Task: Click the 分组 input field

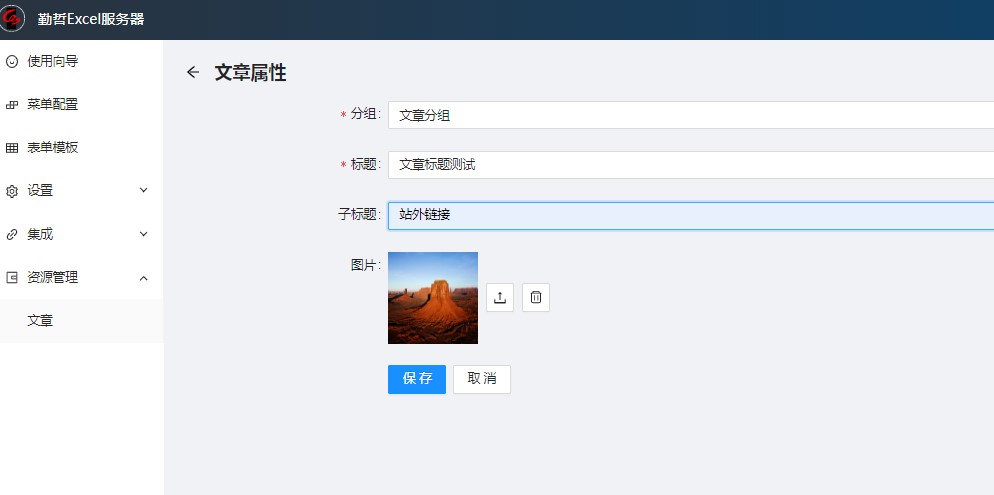Action: click(690, 115)
